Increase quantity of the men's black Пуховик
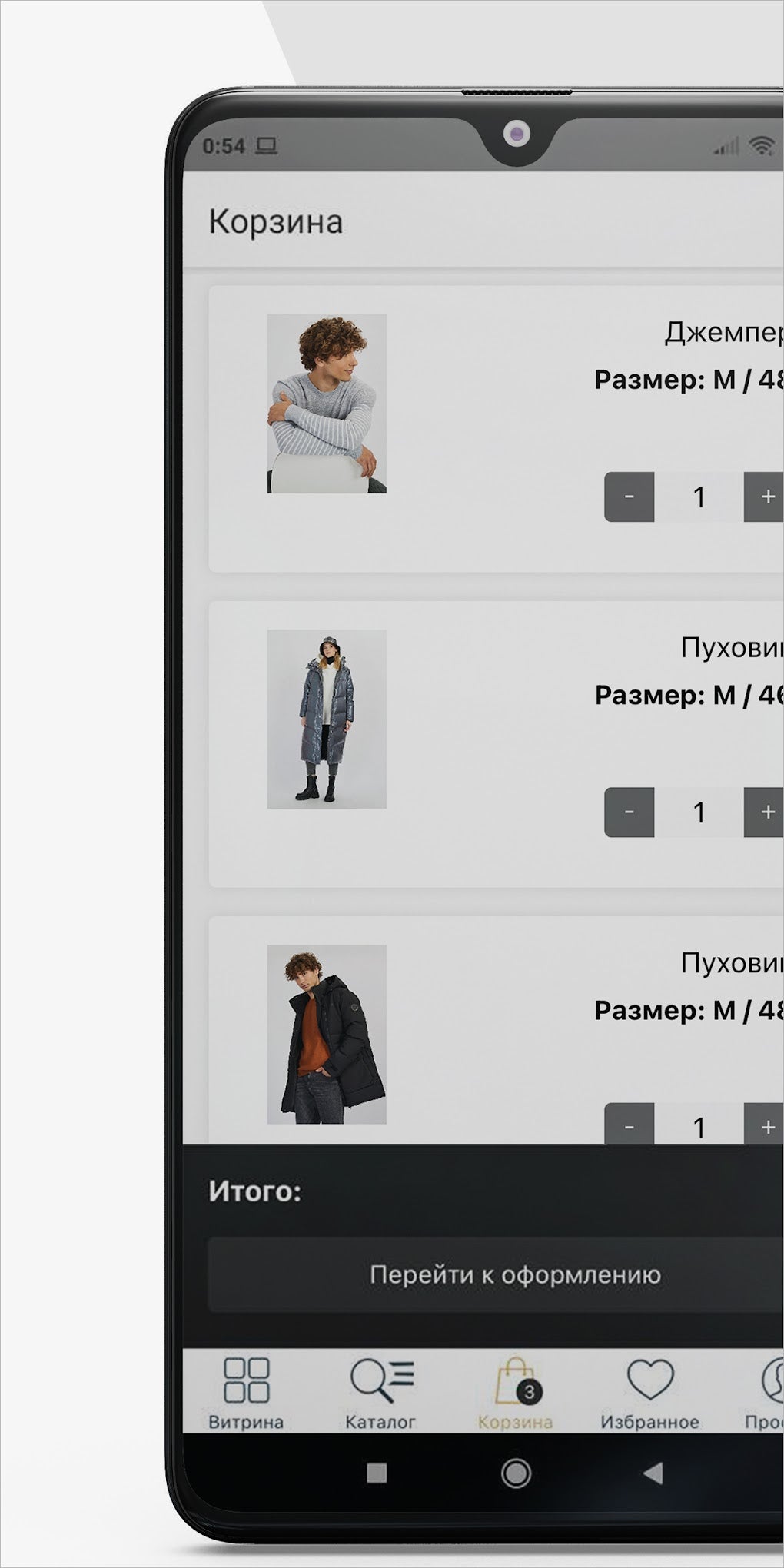The image size is (784, 1568). tap(764, 1124)
